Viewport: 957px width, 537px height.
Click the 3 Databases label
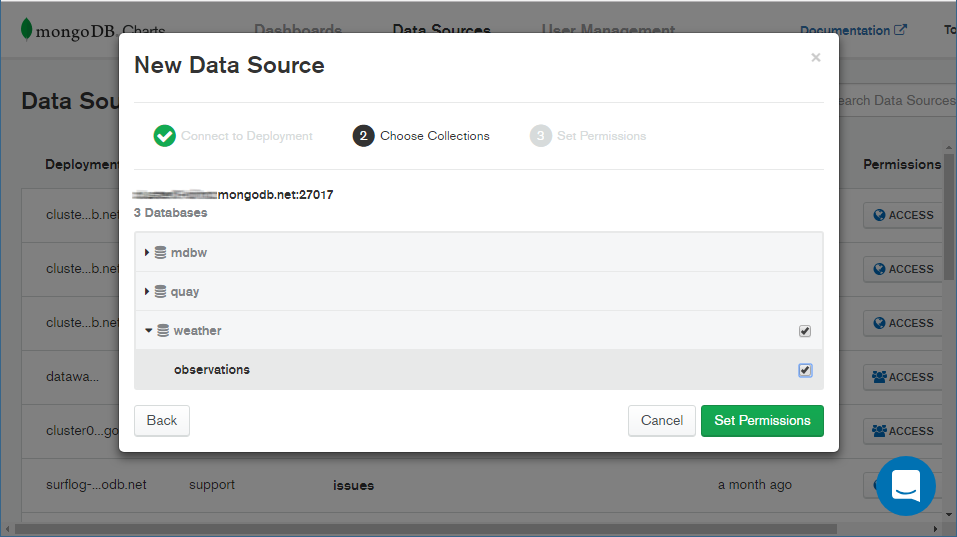(170, 213)
